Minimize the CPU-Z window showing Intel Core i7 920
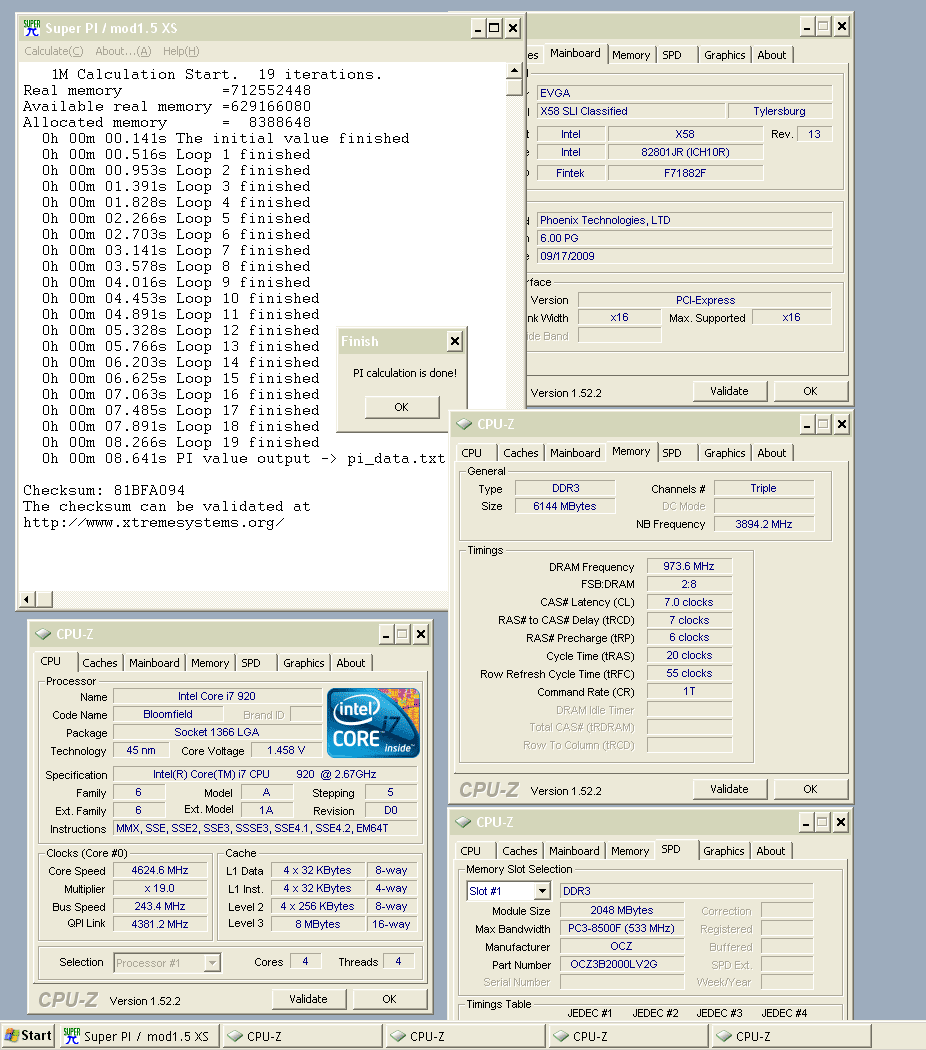Viewport: 926px width, 1050px height. [x=386, y=634]
